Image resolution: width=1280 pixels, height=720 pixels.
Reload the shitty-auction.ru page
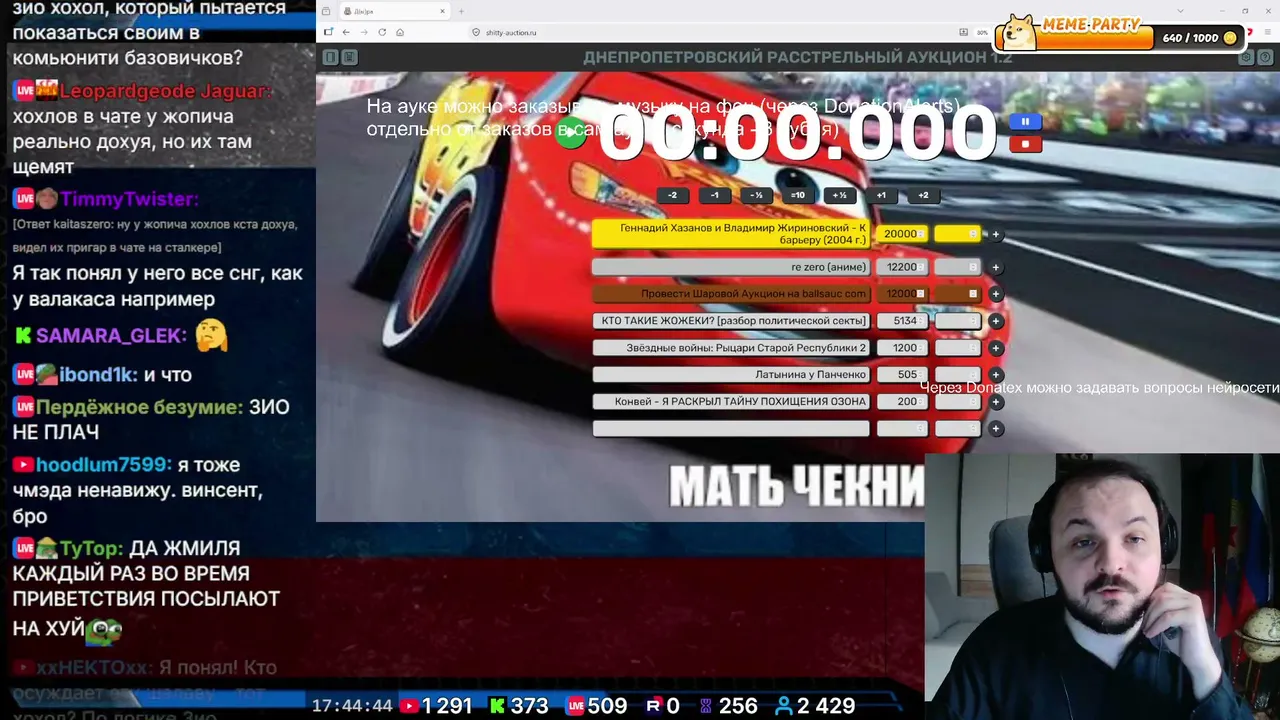click(x=382, y=32)
